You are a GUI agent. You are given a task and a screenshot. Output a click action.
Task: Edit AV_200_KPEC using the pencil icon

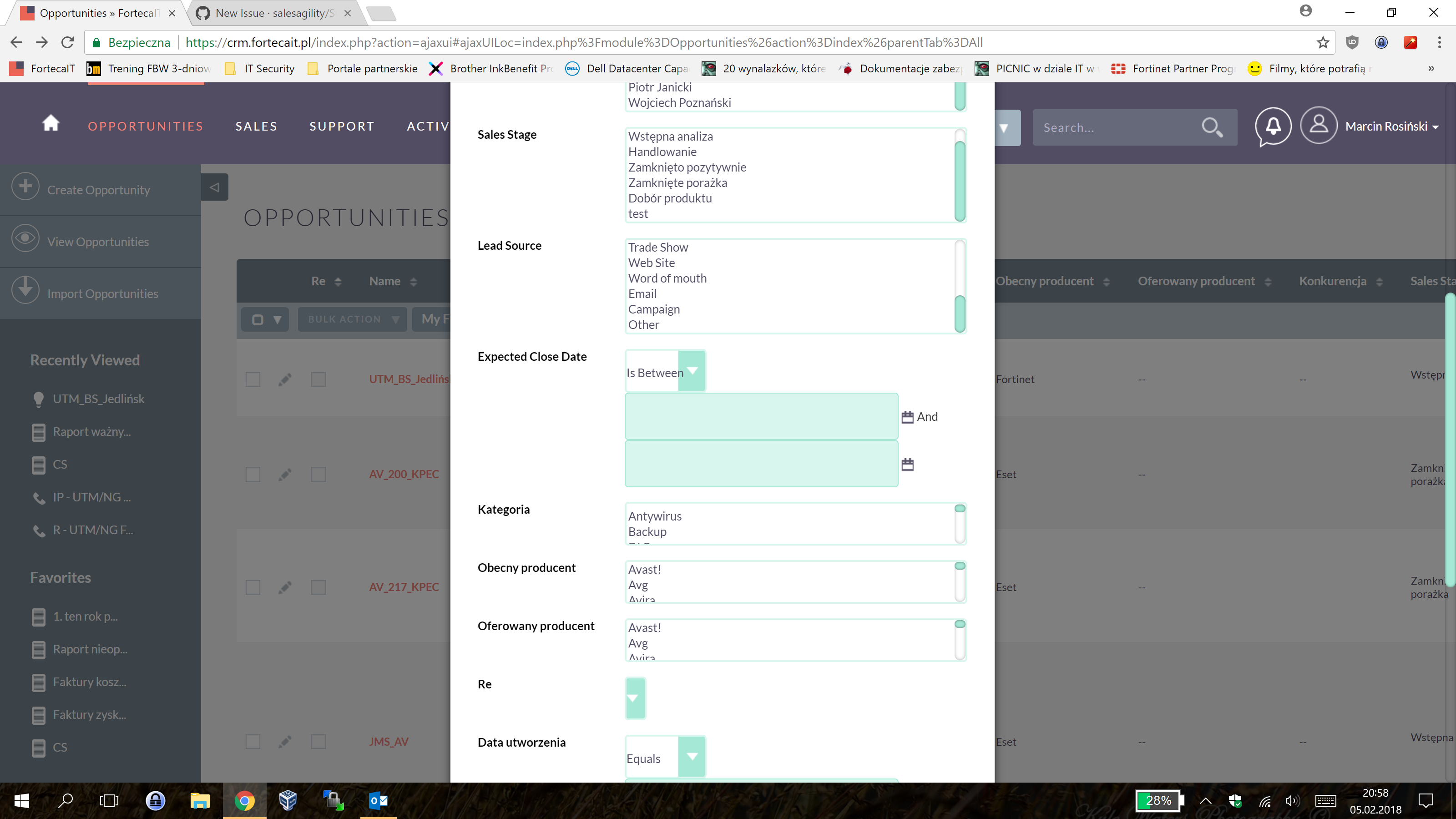click(285, 475)
